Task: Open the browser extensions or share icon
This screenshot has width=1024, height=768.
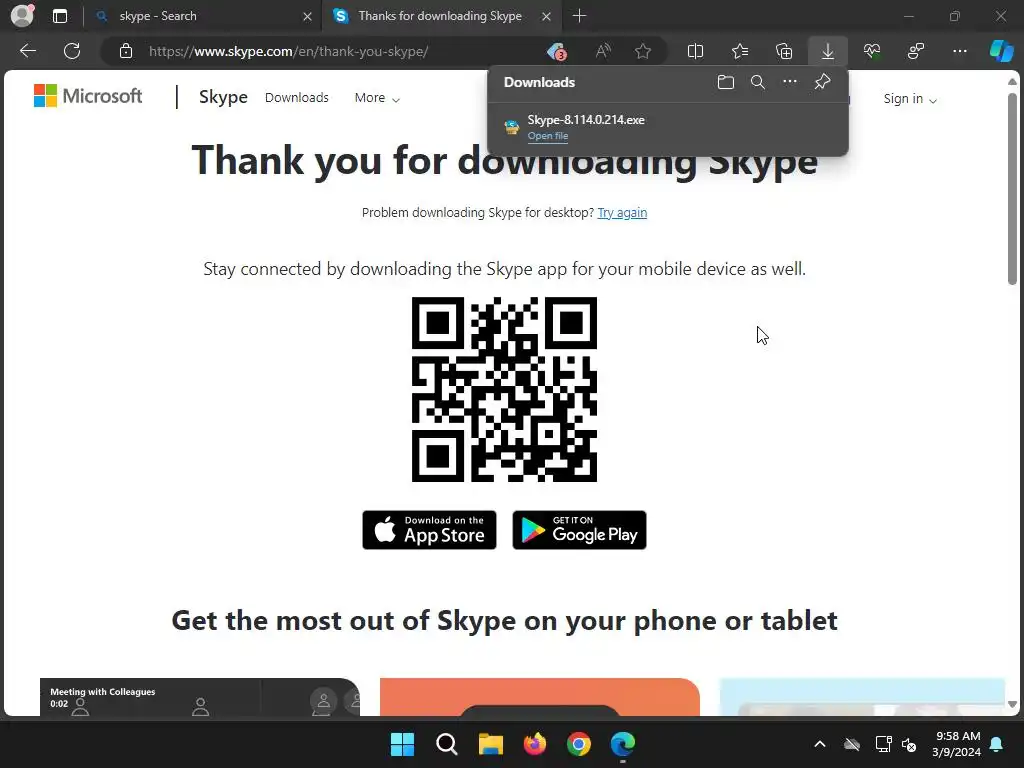Action: (x=916, y=51)
